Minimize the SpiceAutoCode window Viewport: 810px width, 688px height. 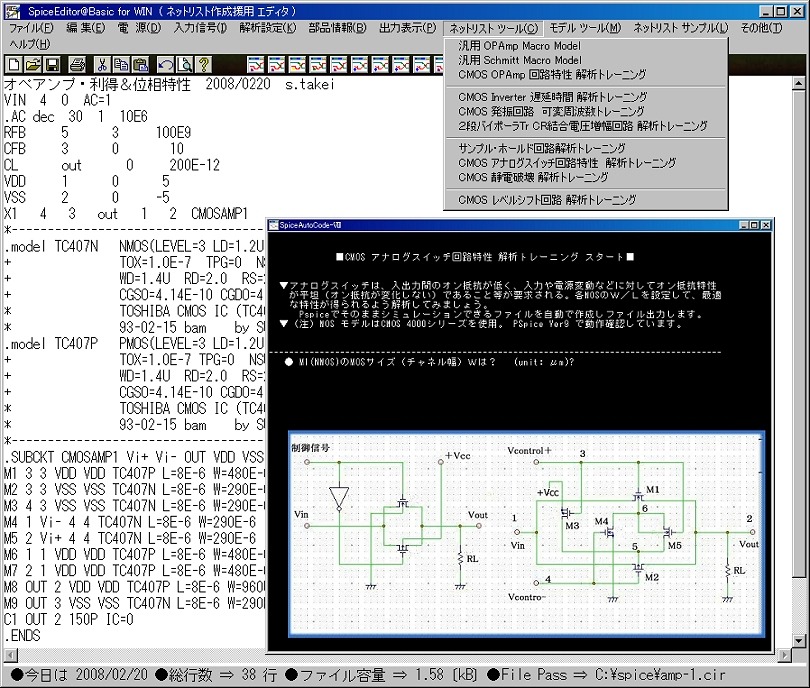744,225
